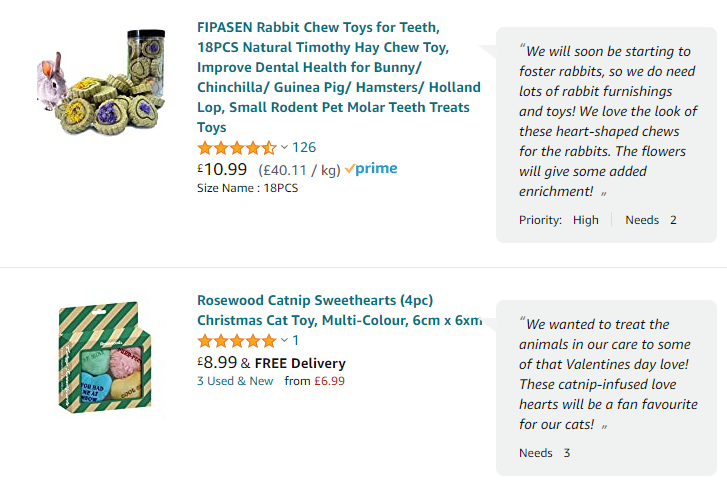
Task: Click the £10.99 price
Action: pyautogui.click(x=222, y=169)
